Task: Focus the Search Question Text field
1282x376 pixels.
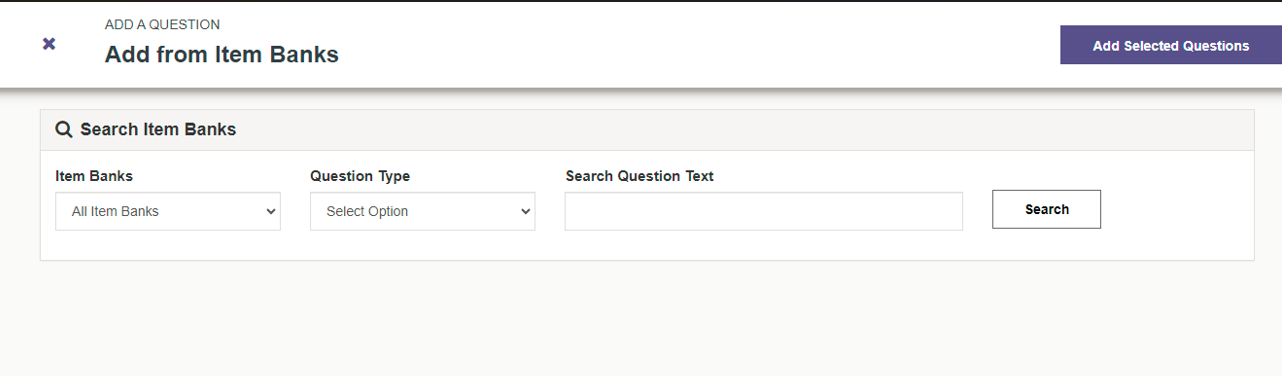Action: (x=764, y=211)
